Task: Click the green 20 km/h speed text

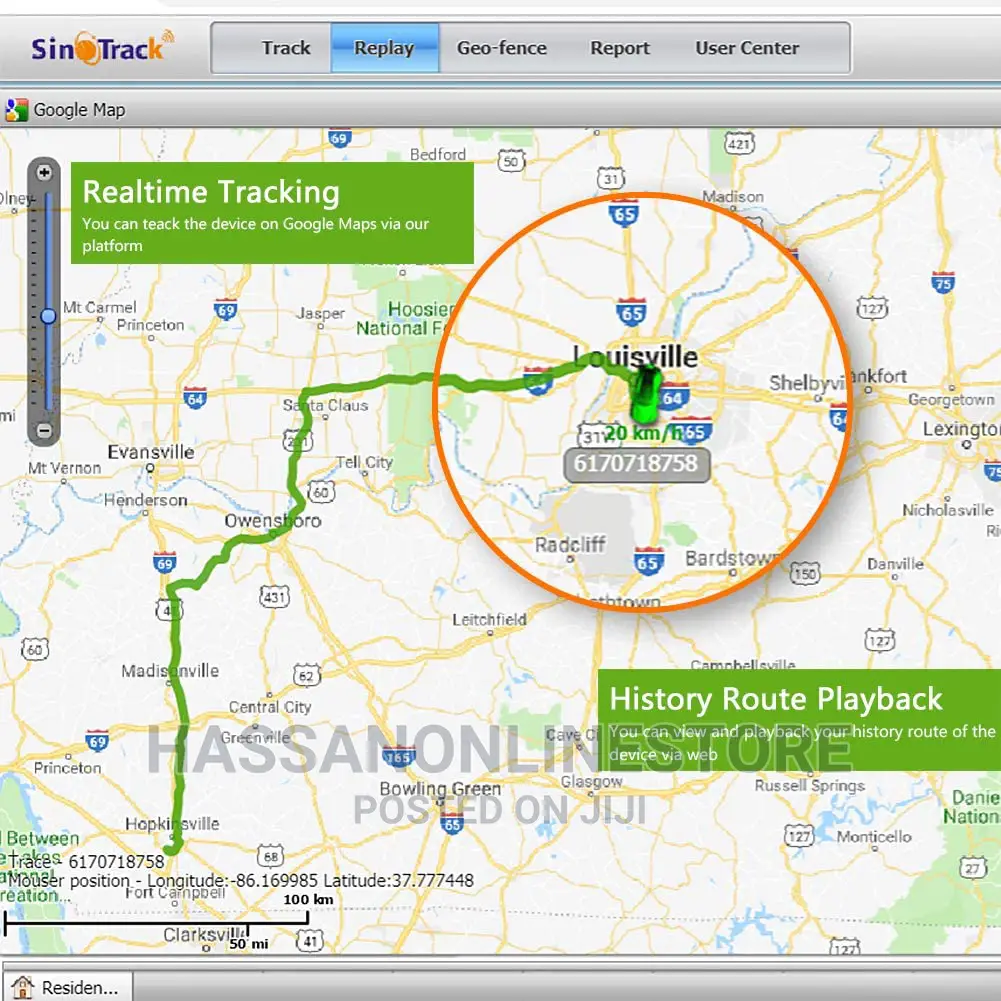Action: pos(644,433)
